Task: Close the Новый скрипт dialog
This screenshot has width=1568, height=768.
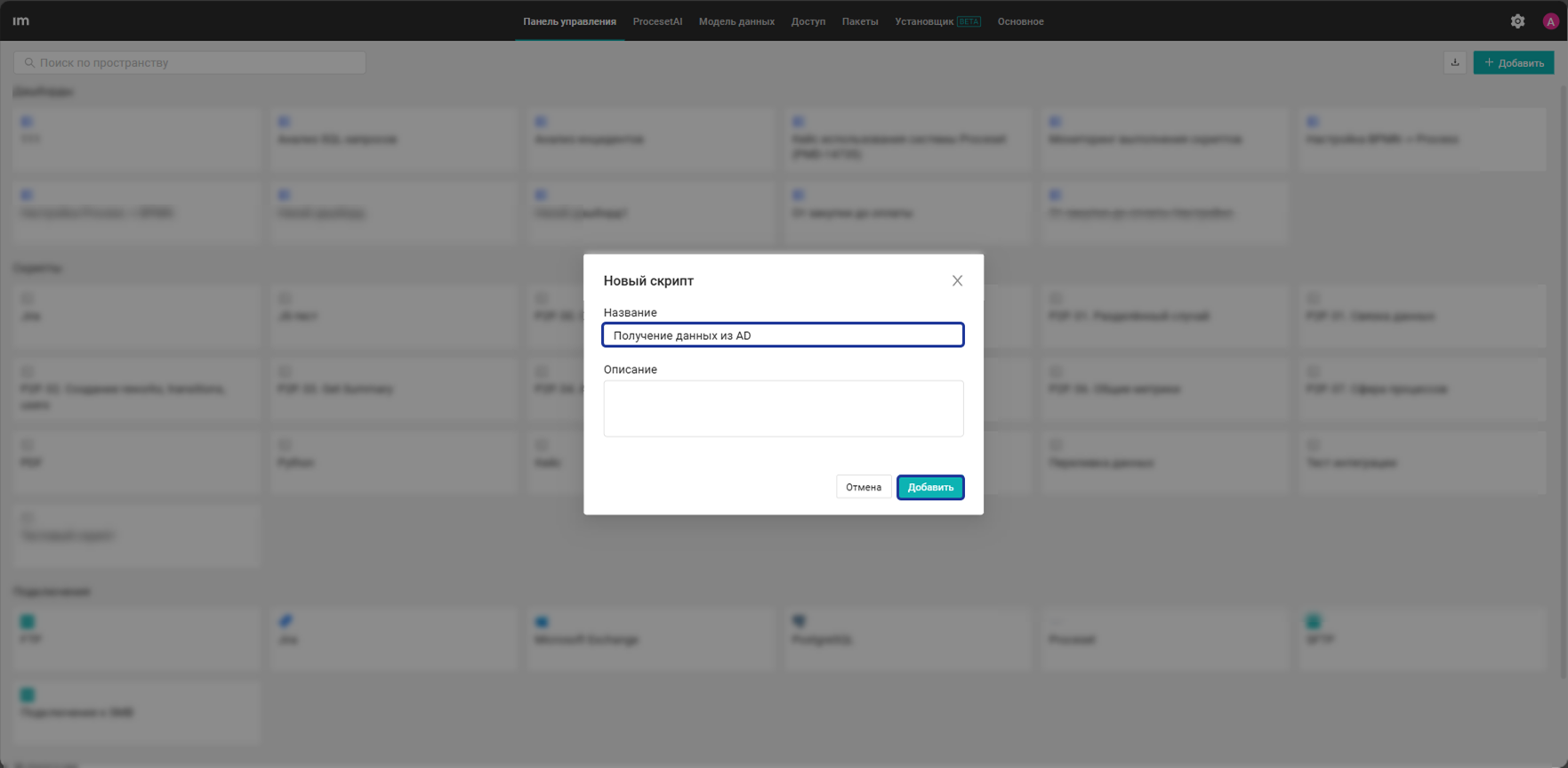Action: [x=957, y=280]
